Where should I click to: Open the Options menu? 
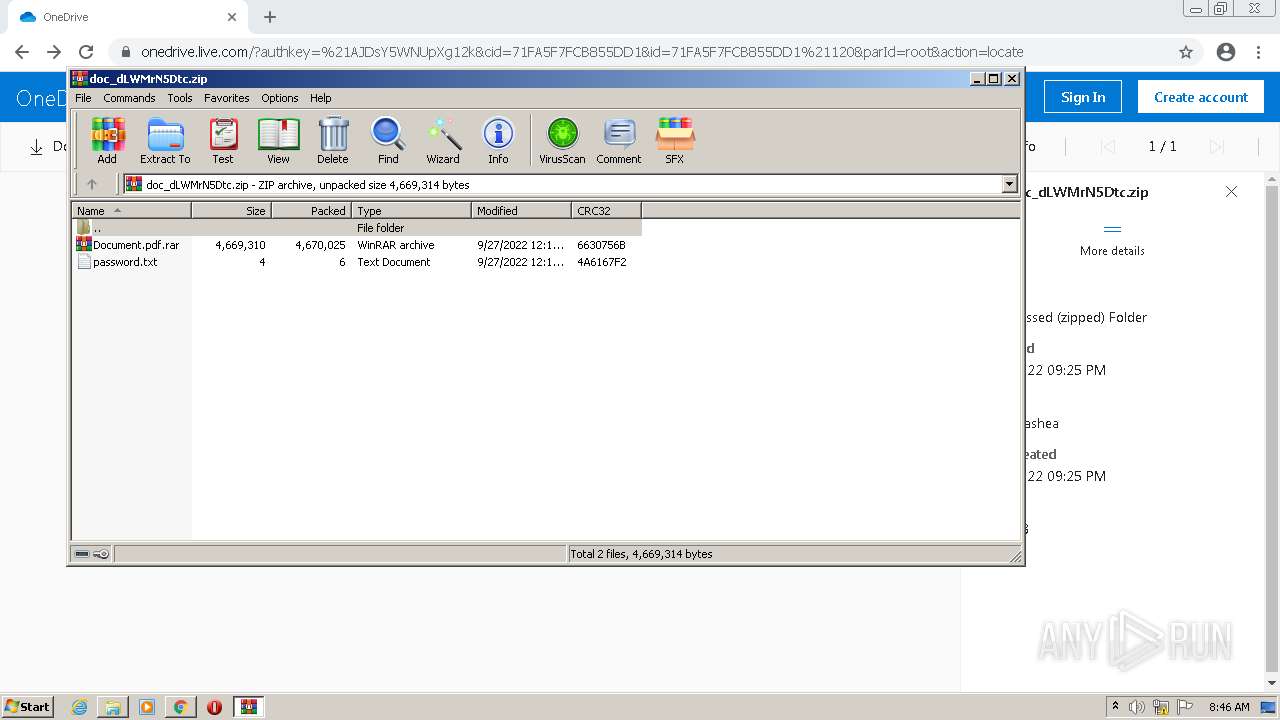tap(280, 98)
